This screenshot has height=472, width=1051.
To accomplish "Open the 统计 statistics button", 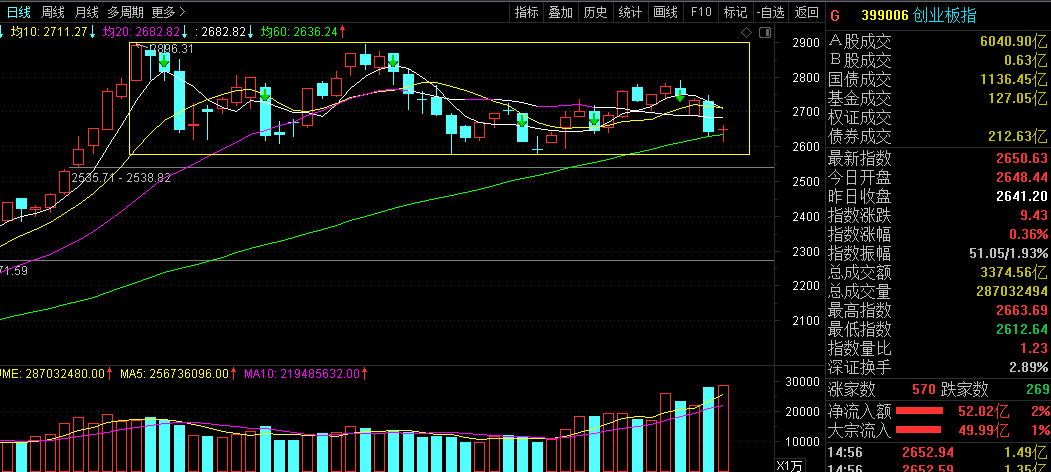I will 630,12.
